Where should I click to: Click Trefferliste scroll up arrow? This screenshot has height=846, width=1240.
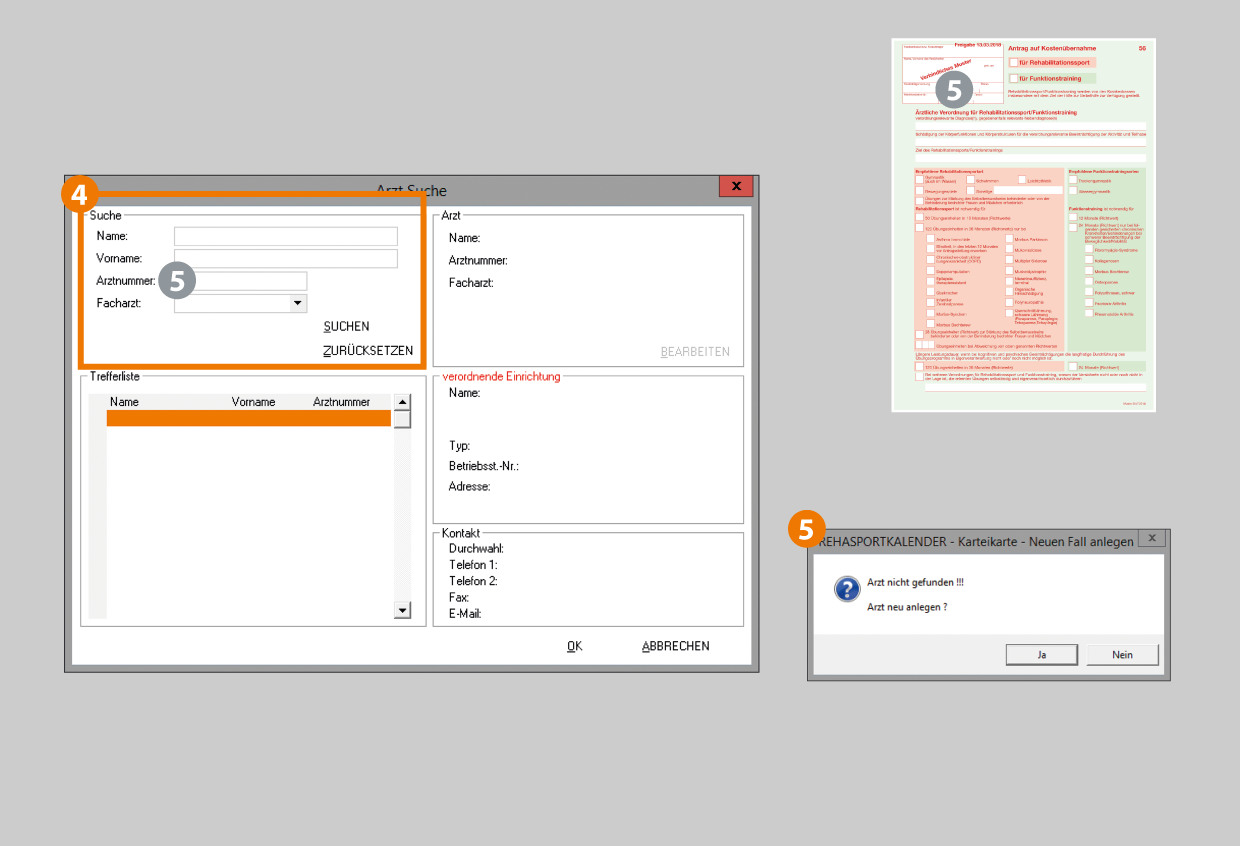[x=402, y=402]
